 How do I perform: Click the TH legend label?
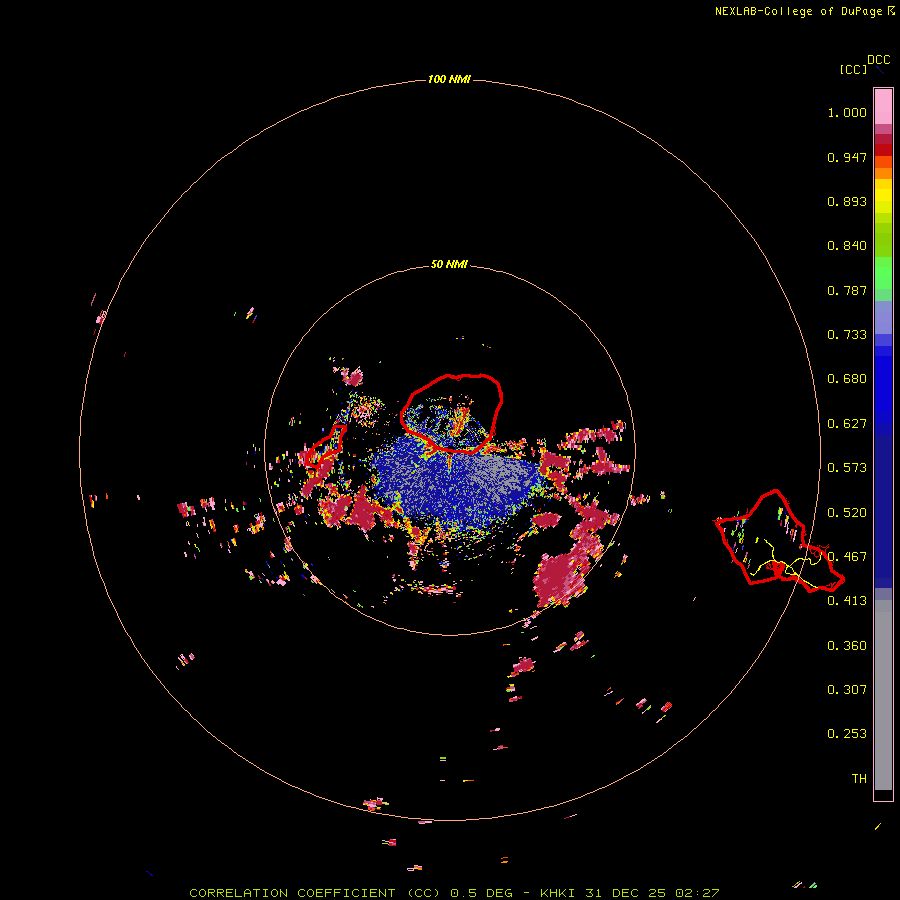coord(859,779)
